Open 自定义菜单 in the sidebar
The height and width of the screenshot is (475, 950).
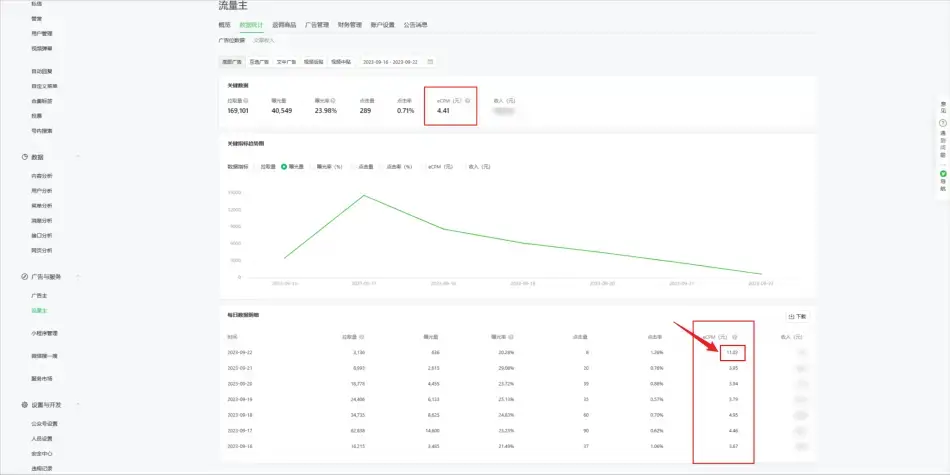click(x=44, y=86)
